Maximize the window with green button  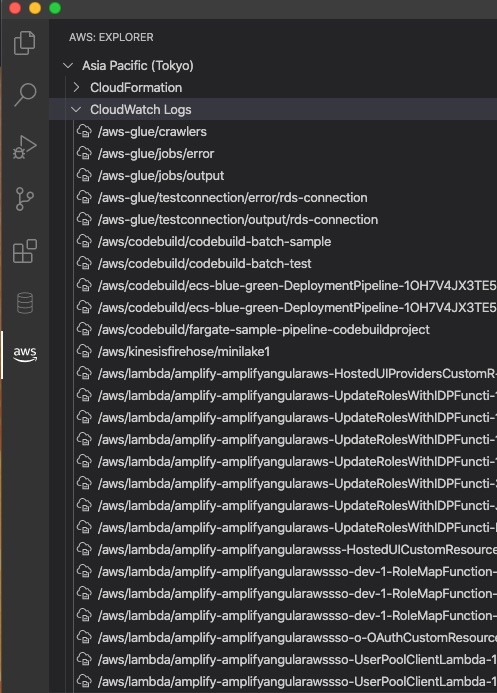pos(55,8)
